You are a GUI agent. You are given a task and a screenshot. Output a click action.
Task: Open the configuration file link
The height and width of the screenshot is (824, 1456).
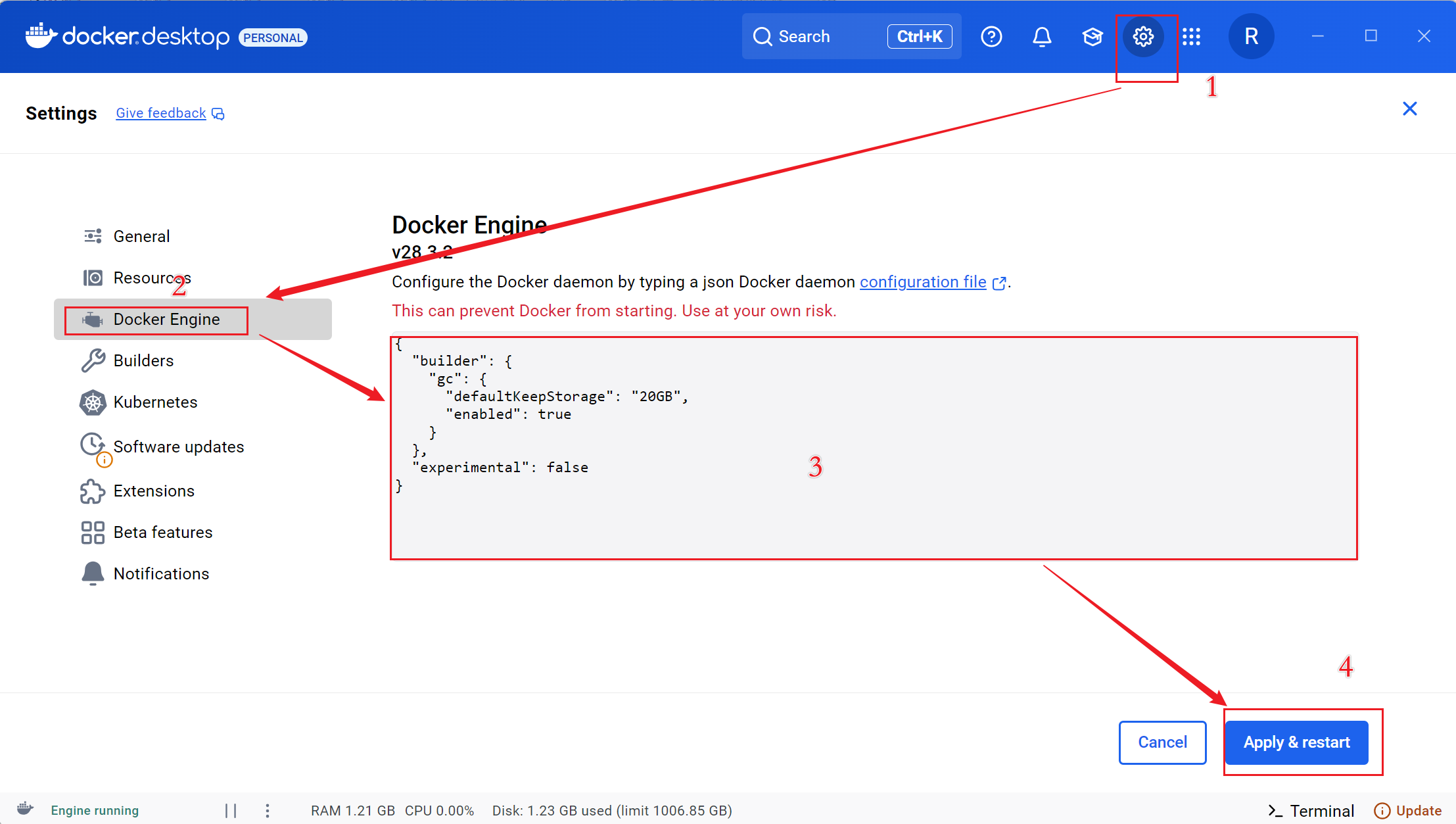click(923, 281)
